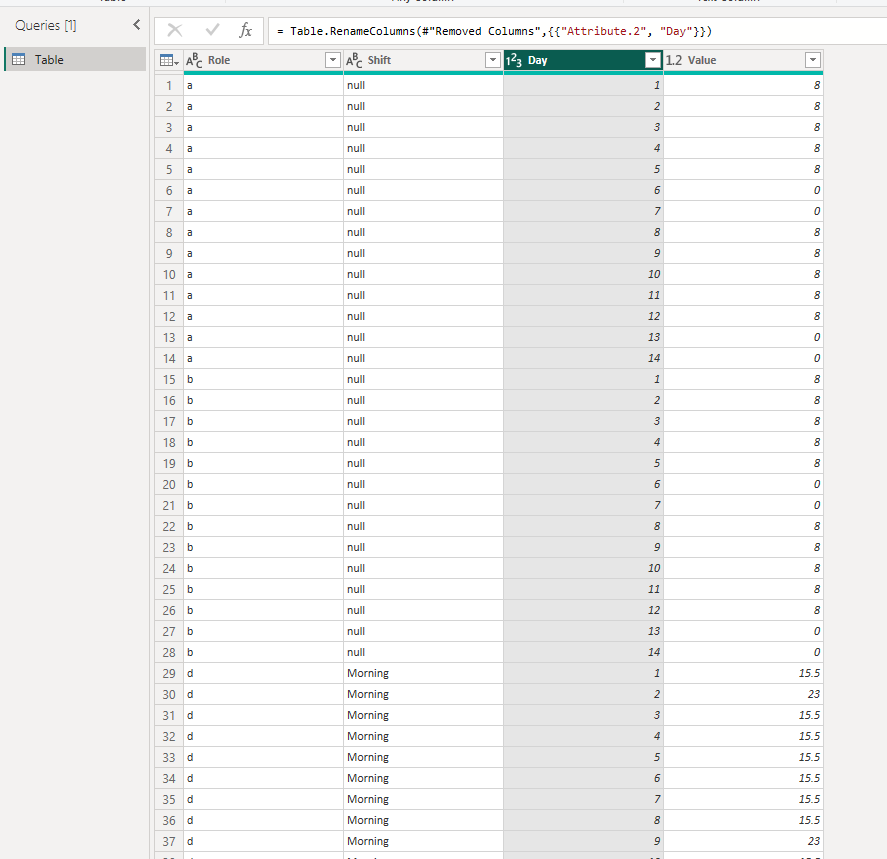Click Value cell 8 in row 3

click(743, 127)
